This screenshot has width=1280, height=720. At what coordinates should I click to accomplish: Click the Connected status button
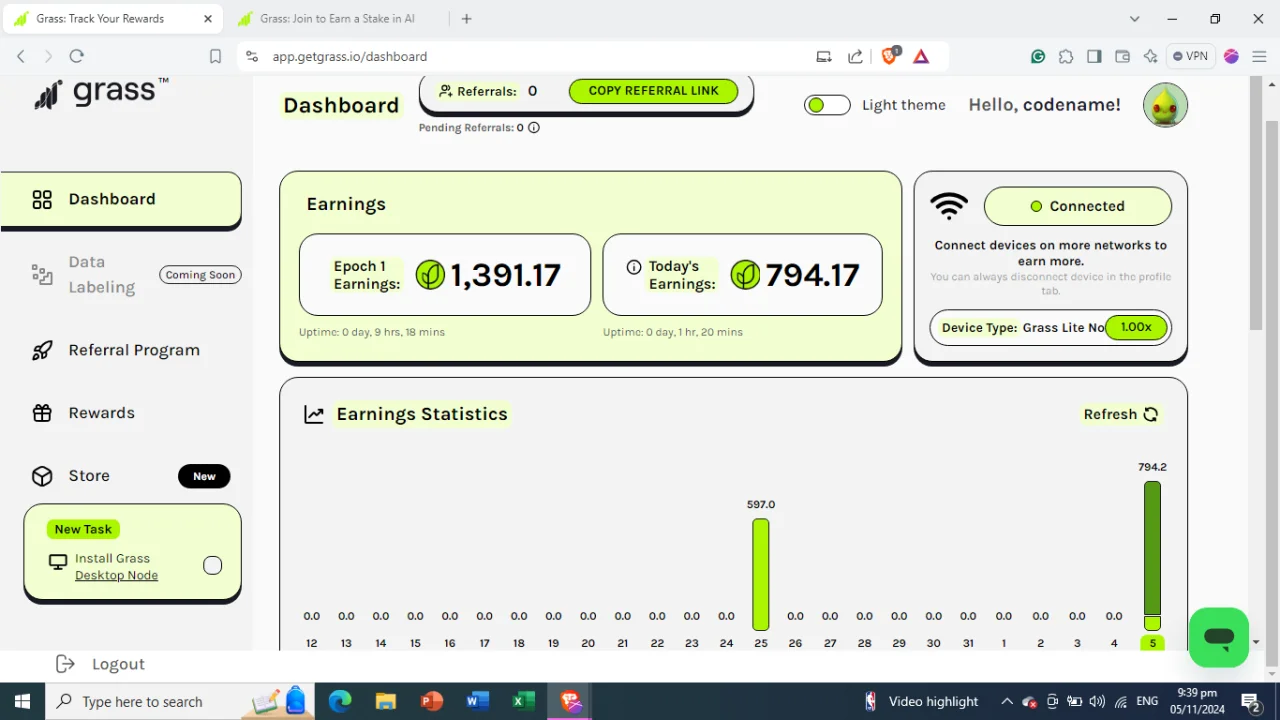1077,206
